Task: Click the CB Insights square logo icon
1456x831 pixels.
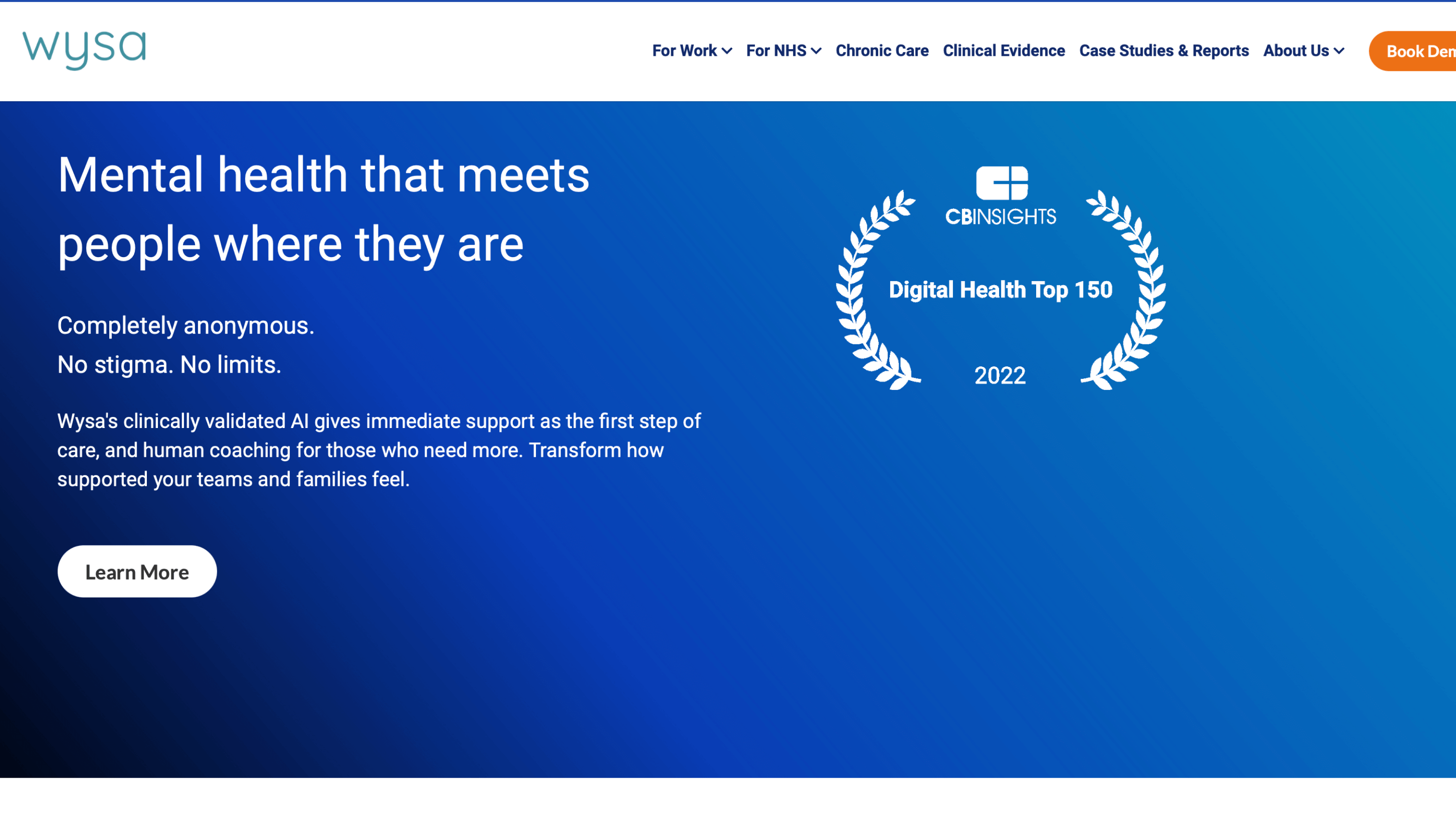Action: 1001,183
